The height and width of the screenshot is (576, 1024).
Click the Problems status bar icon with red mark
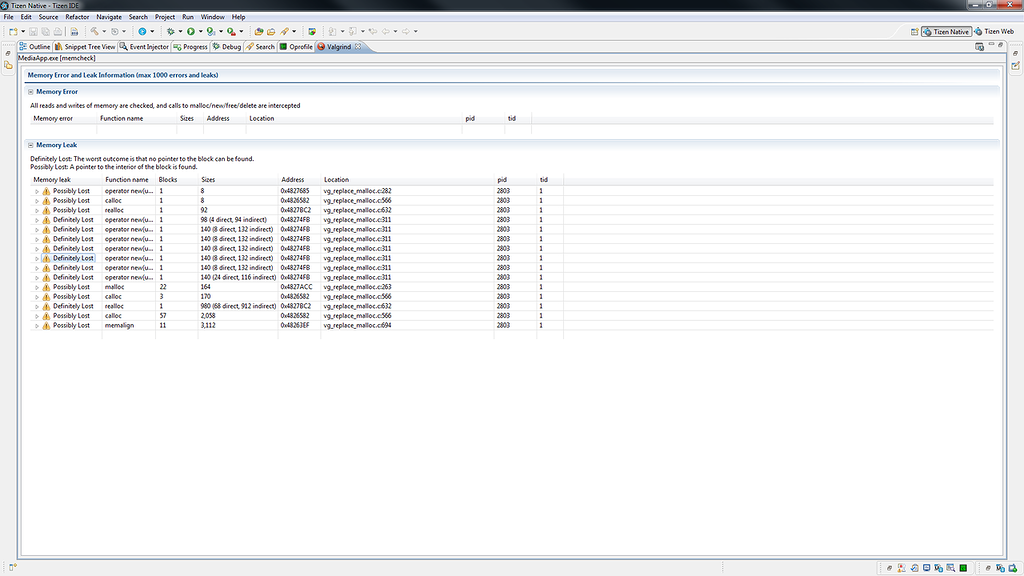pyautogui.click(x=901, y=568)
